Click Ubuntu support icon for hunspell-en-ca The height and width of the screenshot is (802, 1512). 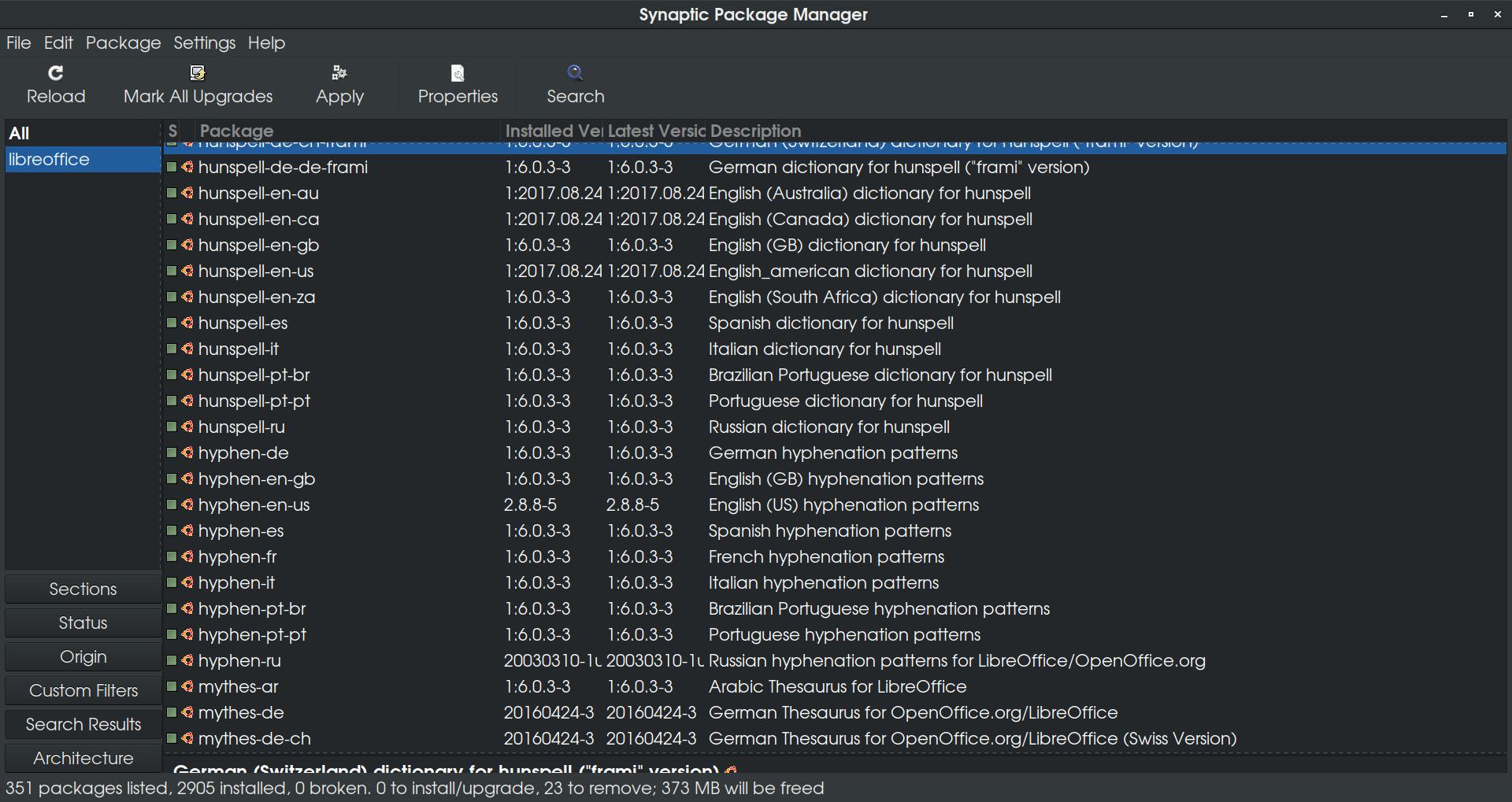click(187, 219)
